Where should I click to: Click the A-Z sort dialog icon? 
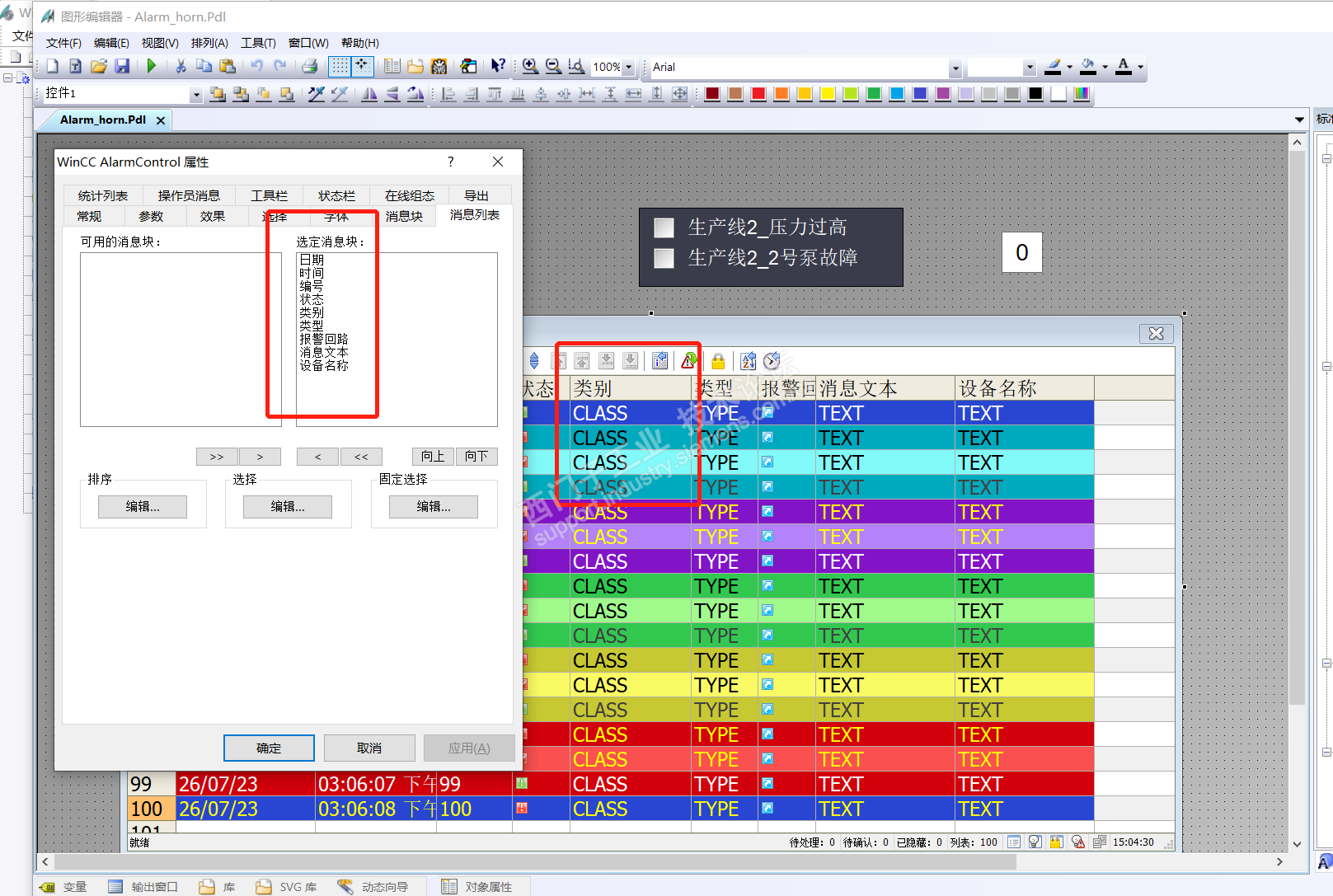pyautogui.click(x=748, y=360)
